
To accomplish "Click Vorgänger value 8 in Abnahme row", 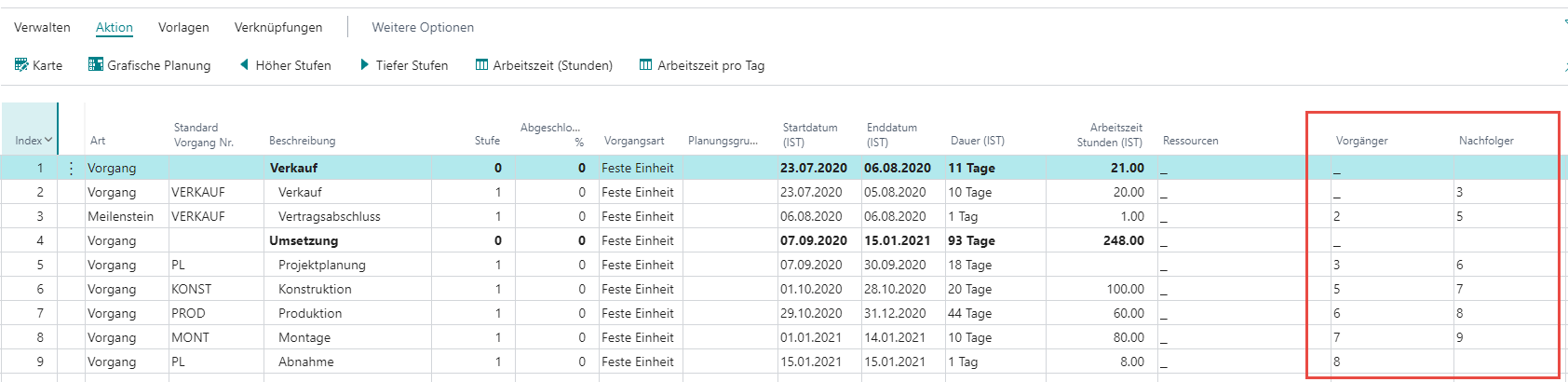I will [x=1336, y=362].
